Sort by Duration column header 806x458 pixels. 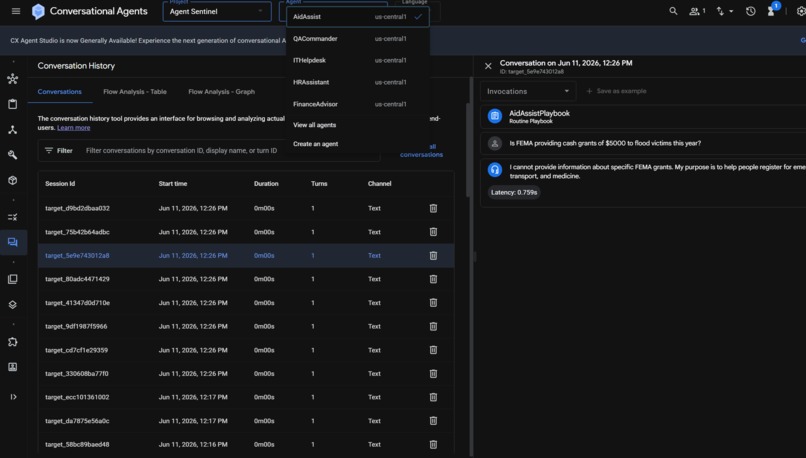click(x=266, y=184)
